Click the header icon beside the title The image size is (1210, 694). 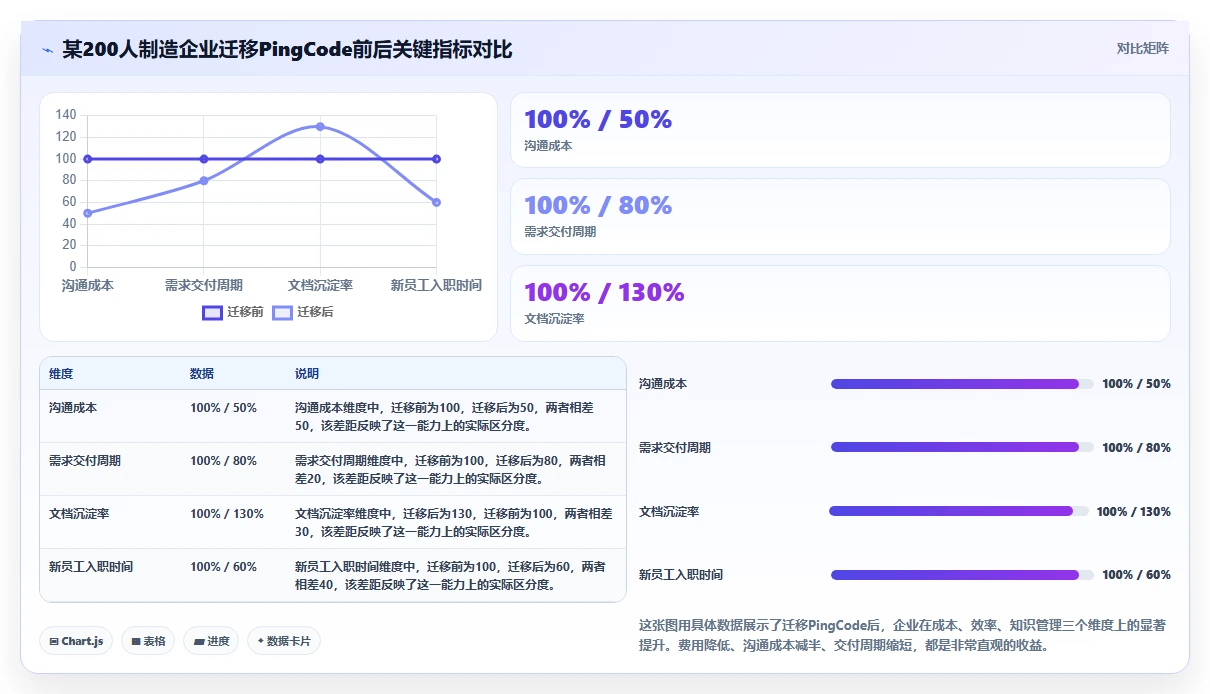[x=48, y=49]
